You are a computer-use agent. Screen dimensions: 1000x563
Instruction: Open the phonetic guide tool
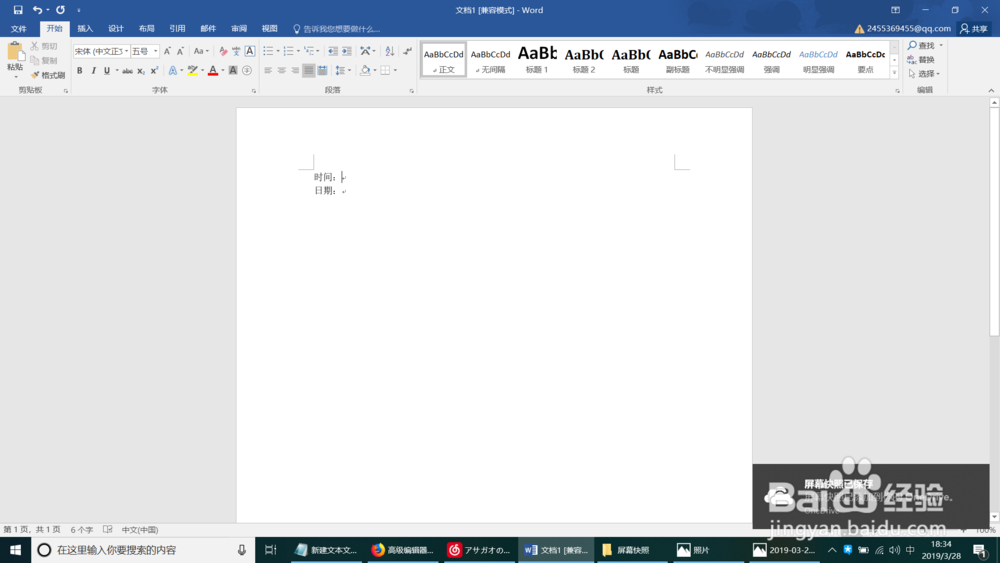[236, 51]
